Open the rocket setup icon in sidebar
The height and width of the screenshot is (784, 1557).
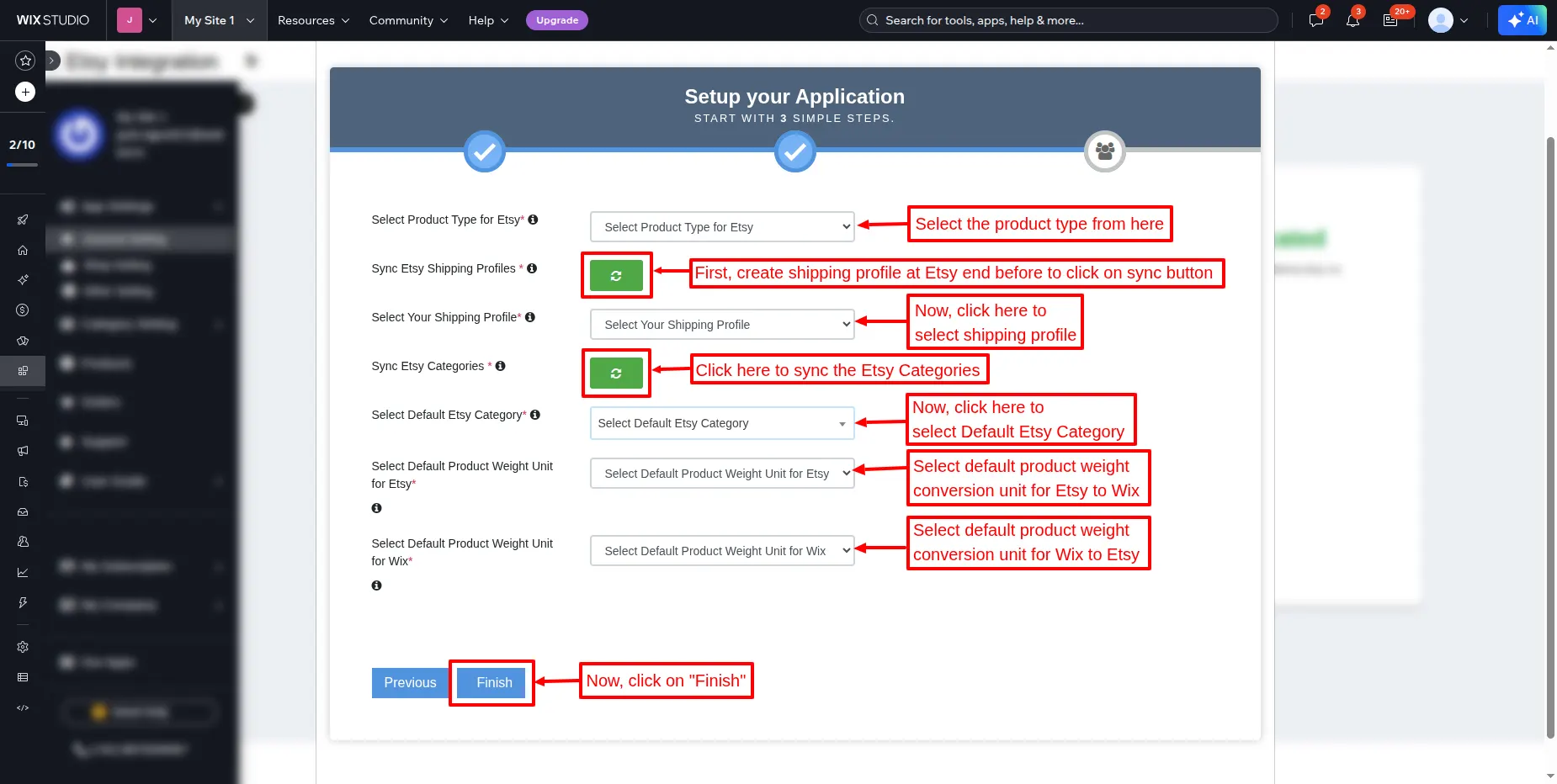(23, 220)
